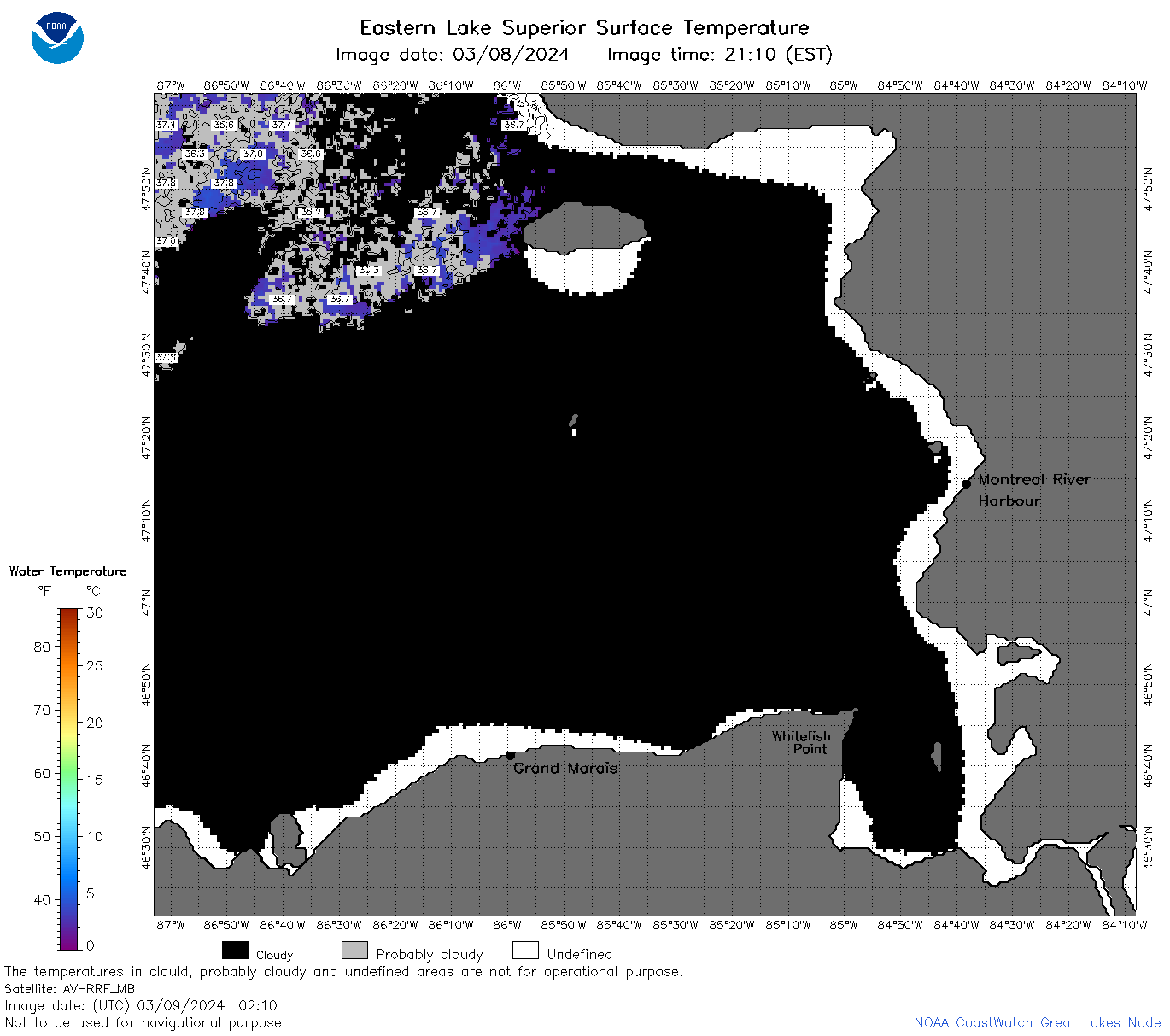
Task: Click the 84°10'W label on the bottom axis
Action: (1125, 925)
